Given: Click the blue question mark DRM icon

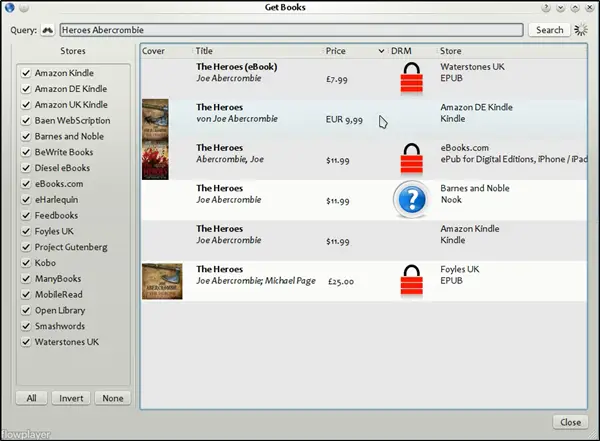Looking at the screenshot, I should click(411, 199).
